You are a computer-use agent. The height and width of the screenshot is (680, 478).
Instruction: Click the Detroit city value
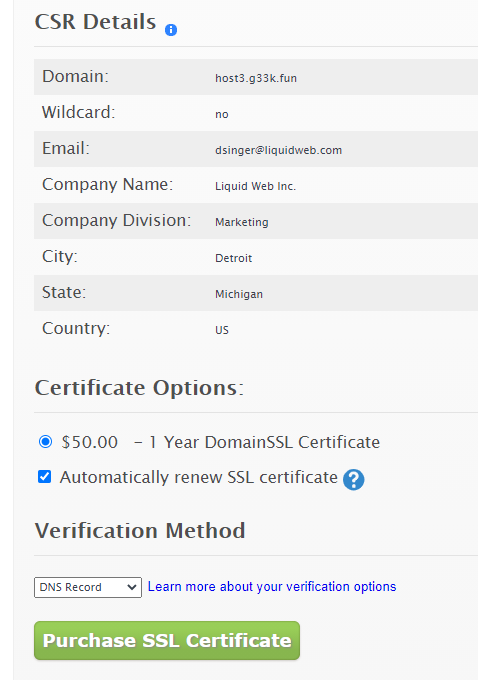tap(233, 258)
